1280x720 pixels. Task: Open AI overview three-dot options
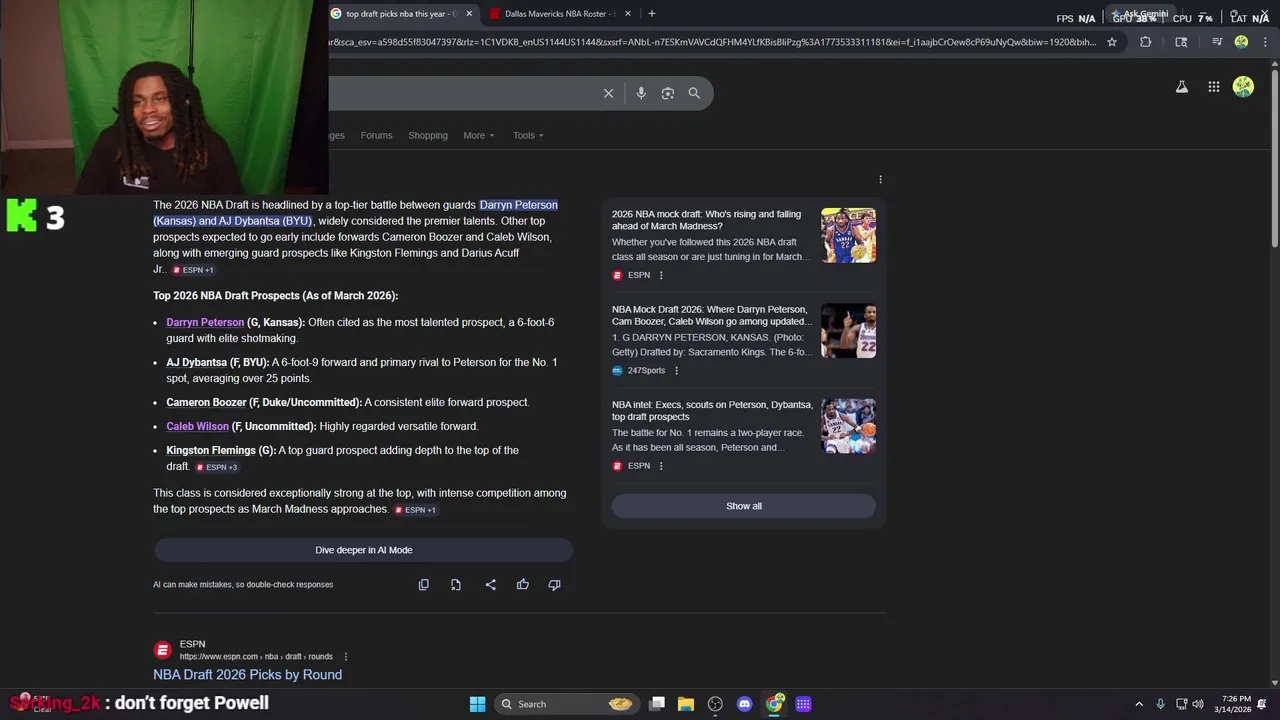point(880,180)
